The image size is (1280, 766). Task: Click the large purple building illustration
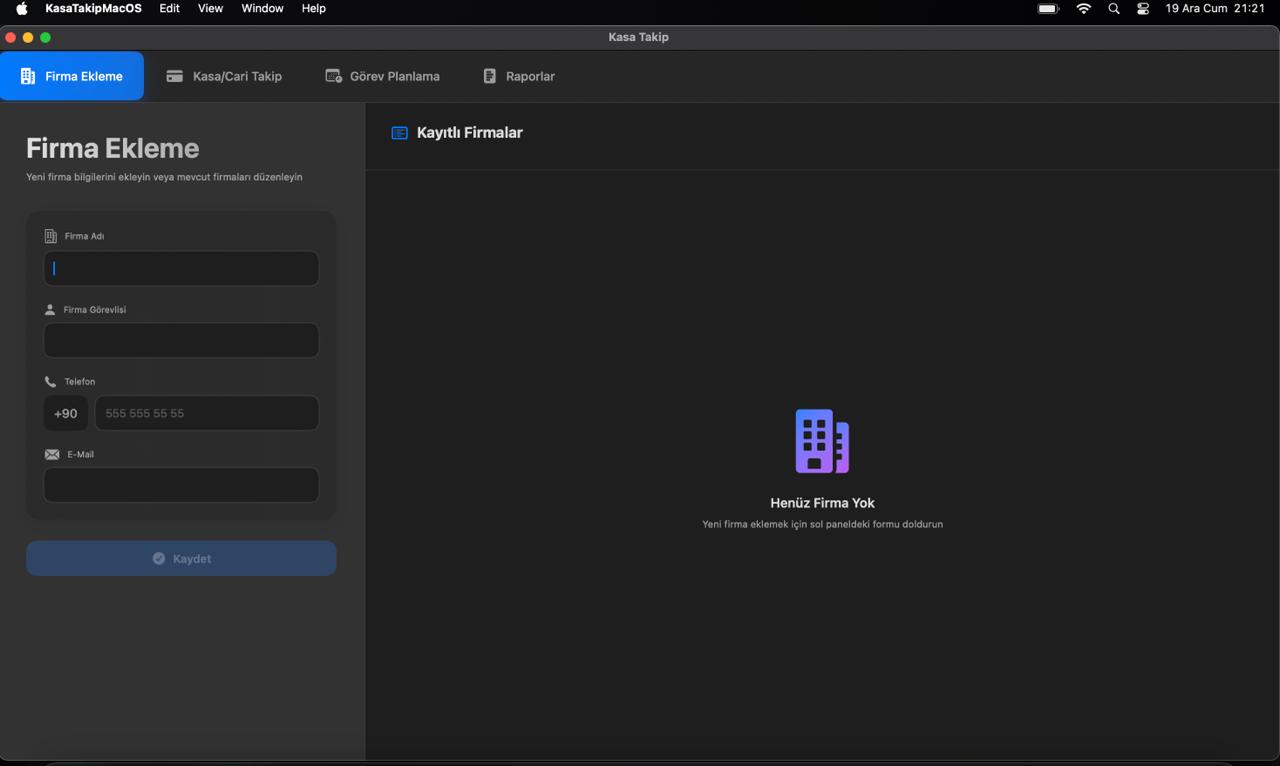coord(822,440)
